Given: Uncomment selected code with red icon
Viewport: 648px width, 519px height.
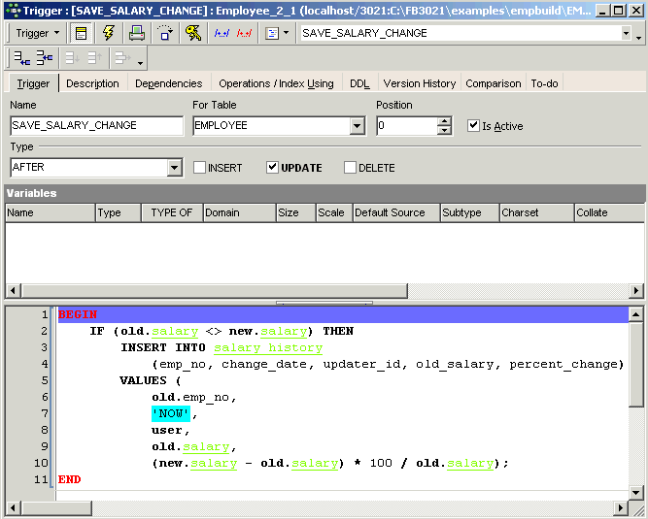Looking at the screenshot, I should pyautogui.click(x=244, y=33).
